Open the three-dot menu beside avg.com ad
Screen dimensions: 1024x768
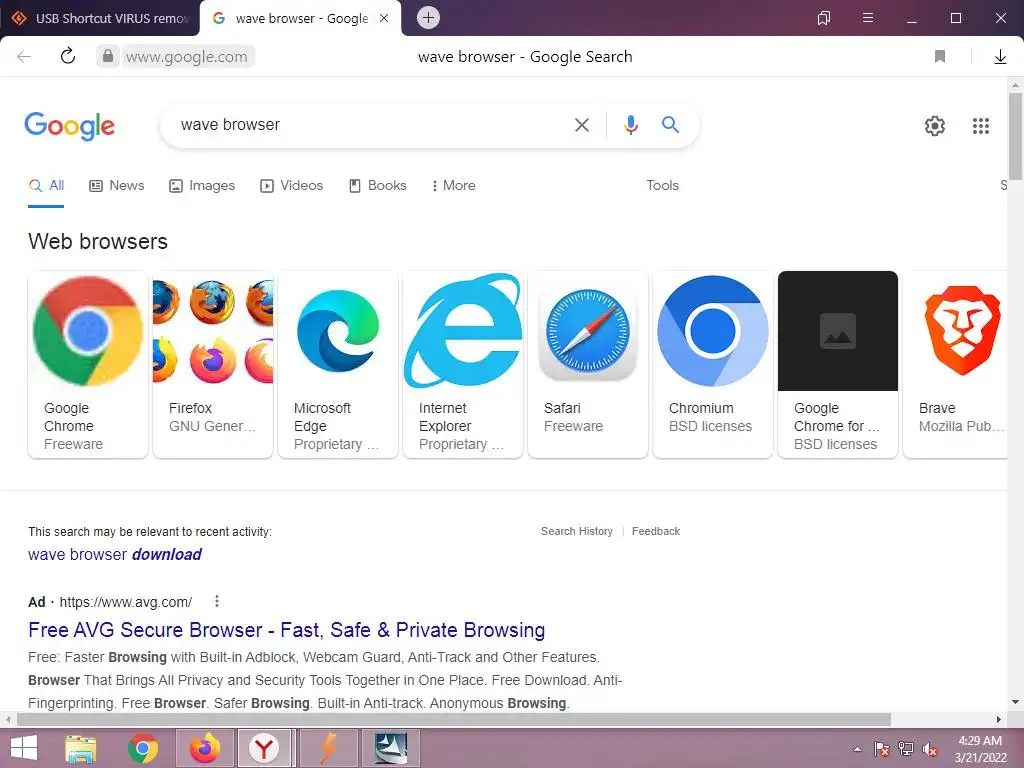(x=217, y=601)
